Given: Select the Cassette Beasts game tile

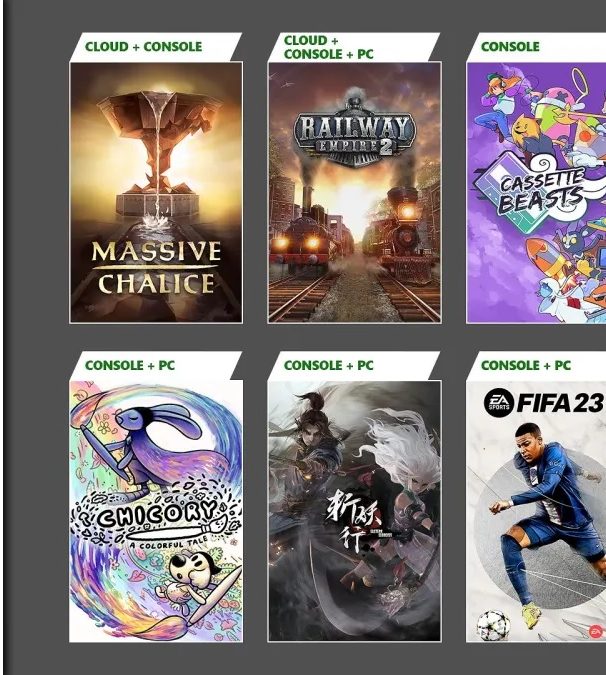Looking at the screenshot, I should click(x=536, y=192).
